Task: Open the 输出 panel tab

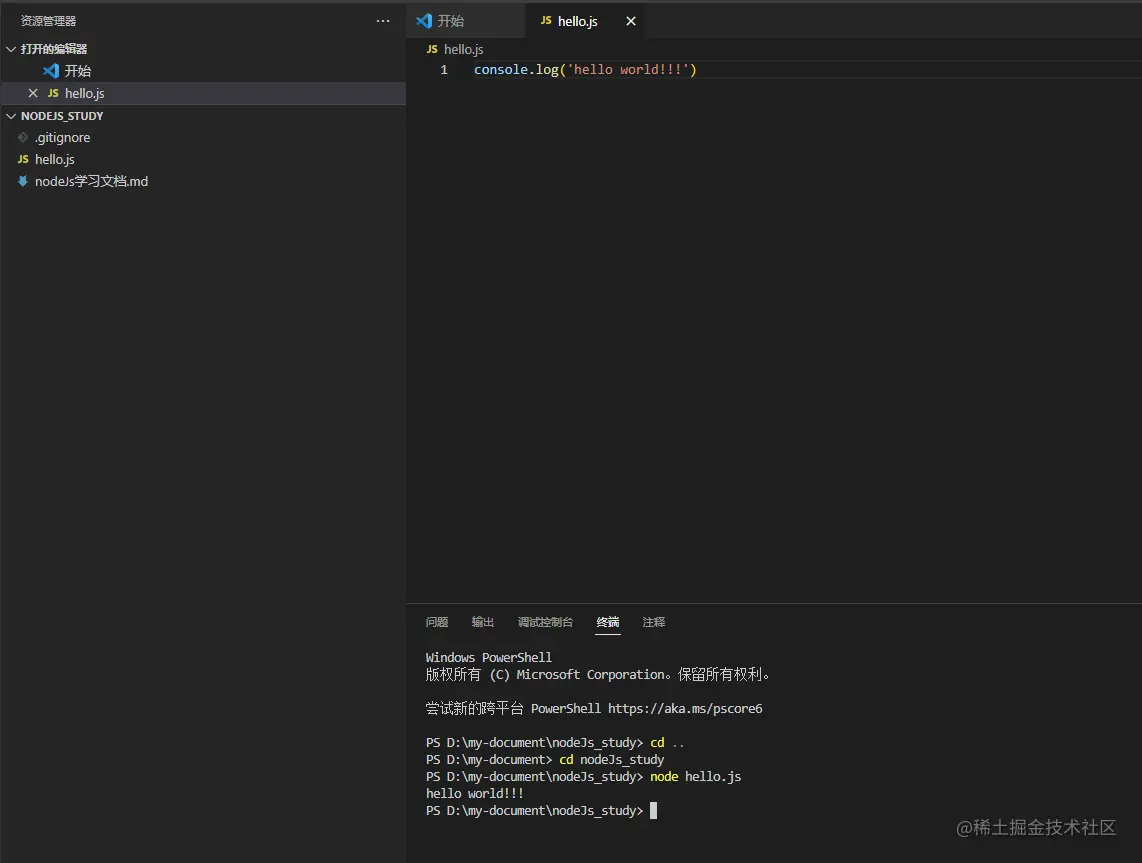Action: coord(483,622)
